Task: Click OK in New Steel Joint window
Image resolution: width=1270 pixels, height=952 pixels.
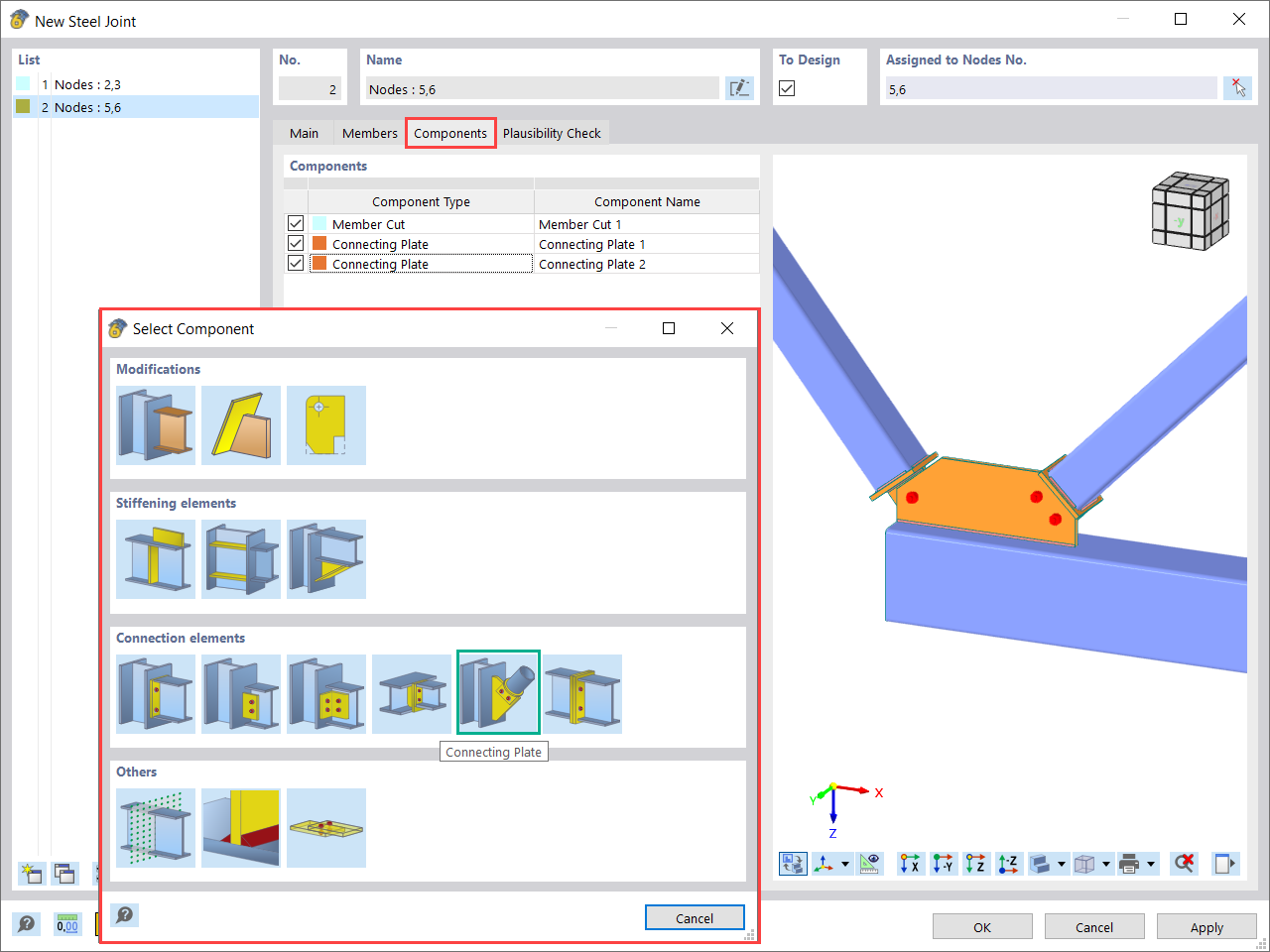Action: point(982,927)
